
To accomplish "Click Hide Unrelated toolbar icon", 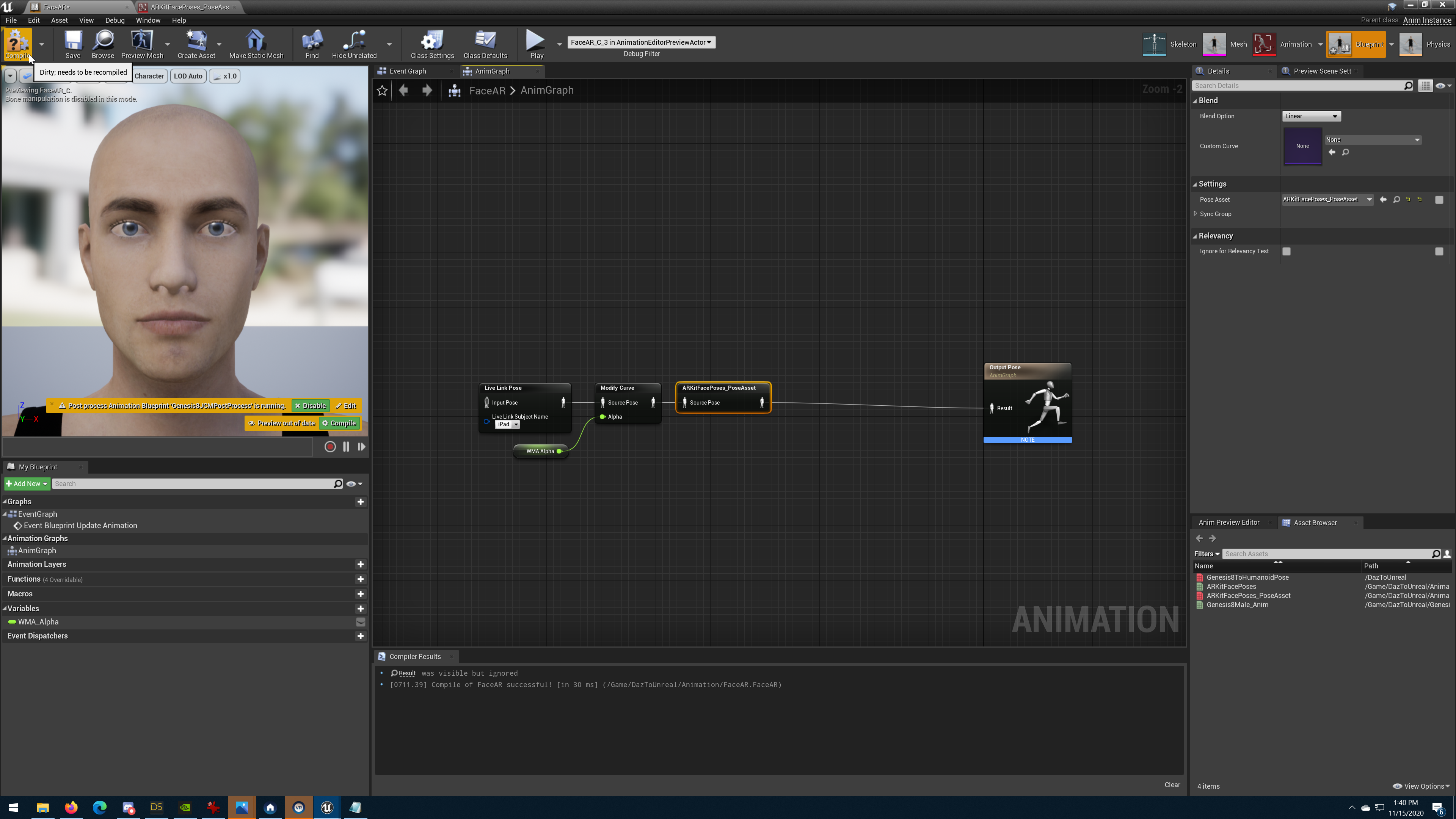I will click(x=355, y=44).
